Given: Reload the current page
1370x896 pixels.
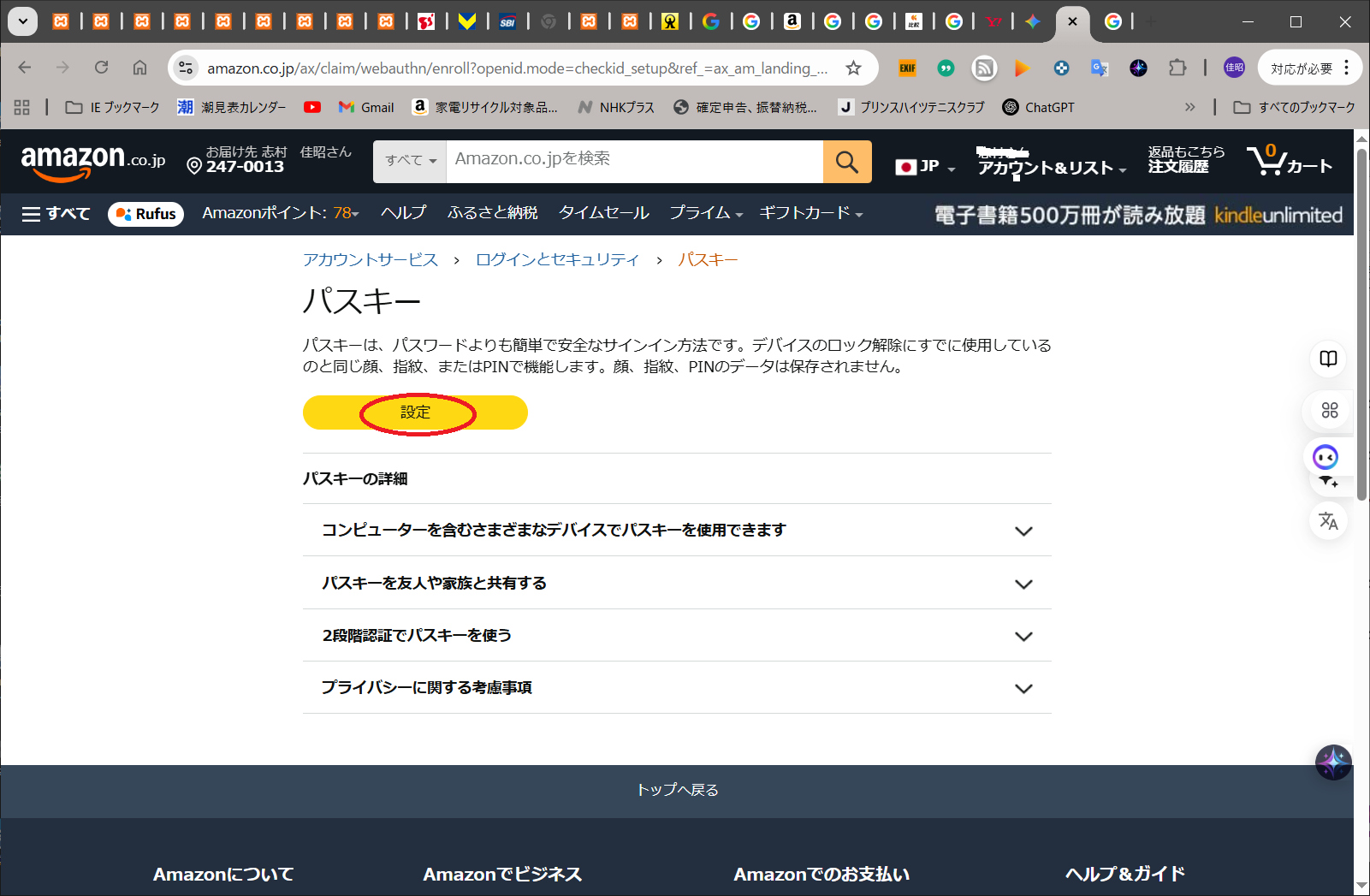Looking at the screenshot, I should click(x=101, y=68).
